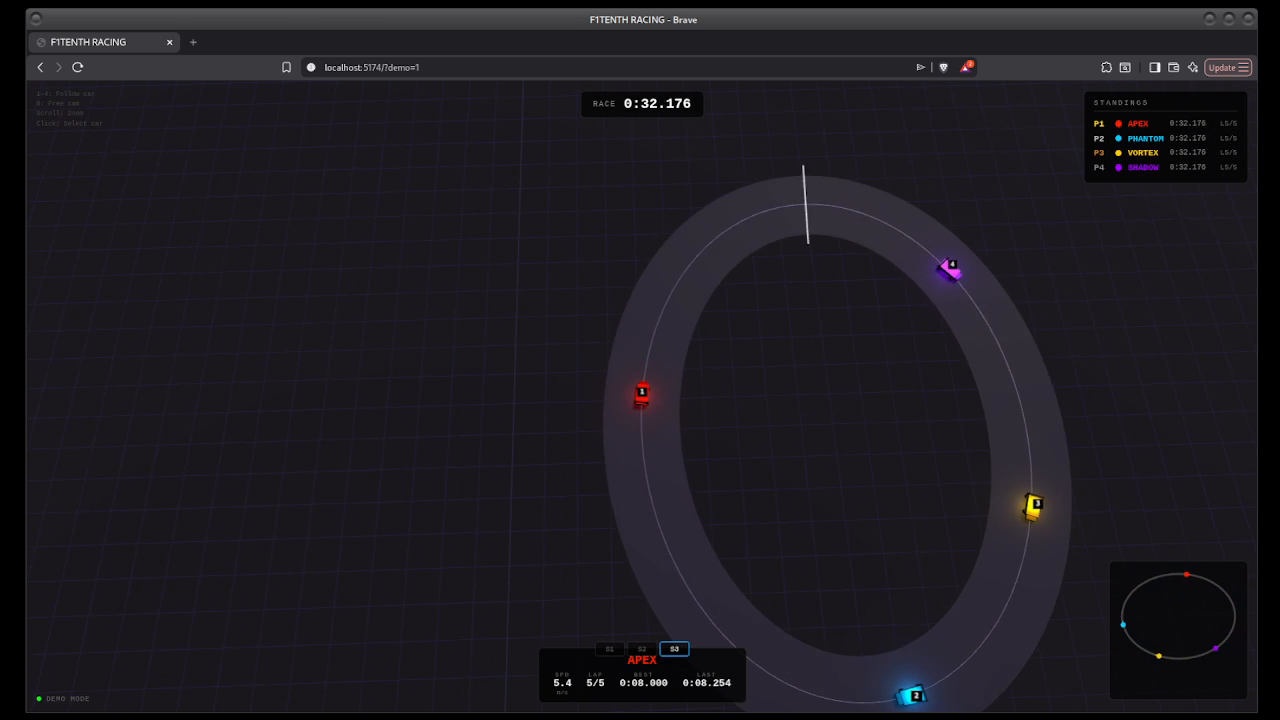Switch to the S2 sector tab
1280x720 pixels.
(641, 648)
